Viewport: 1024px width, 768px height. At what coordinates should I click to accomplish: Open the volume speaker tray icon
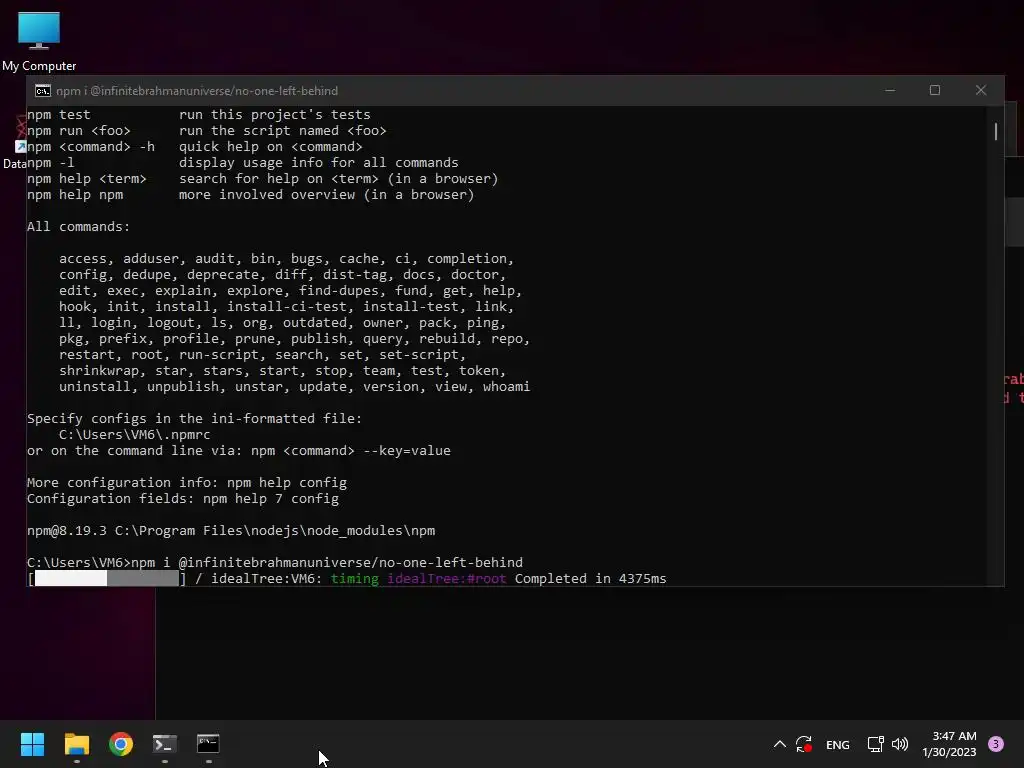900,744
